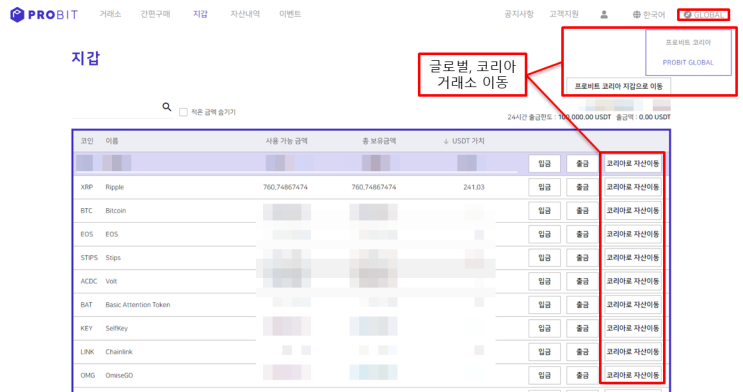Click 출금 for ACDC Volt
Viewport: 743px width, 392px height.
pyautogui.click(x=582, y=281)
